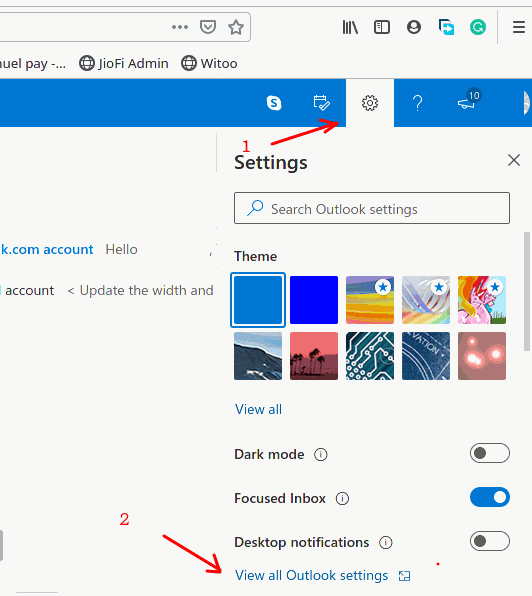Viewport: 532px width, 596px height.
Task: Open the email previewing 'Update the width and'
Action: pos(106,290)
